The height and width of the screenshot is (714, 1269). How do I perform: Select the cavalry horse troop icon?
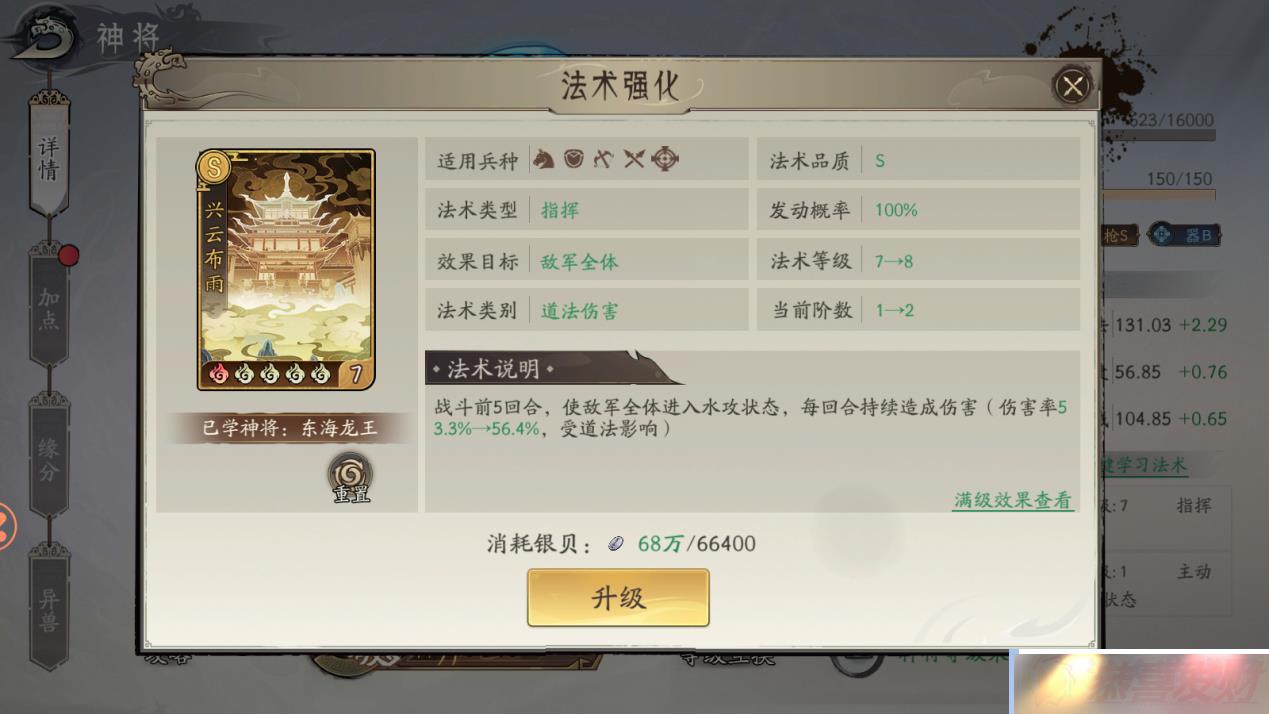coord(542,159)
